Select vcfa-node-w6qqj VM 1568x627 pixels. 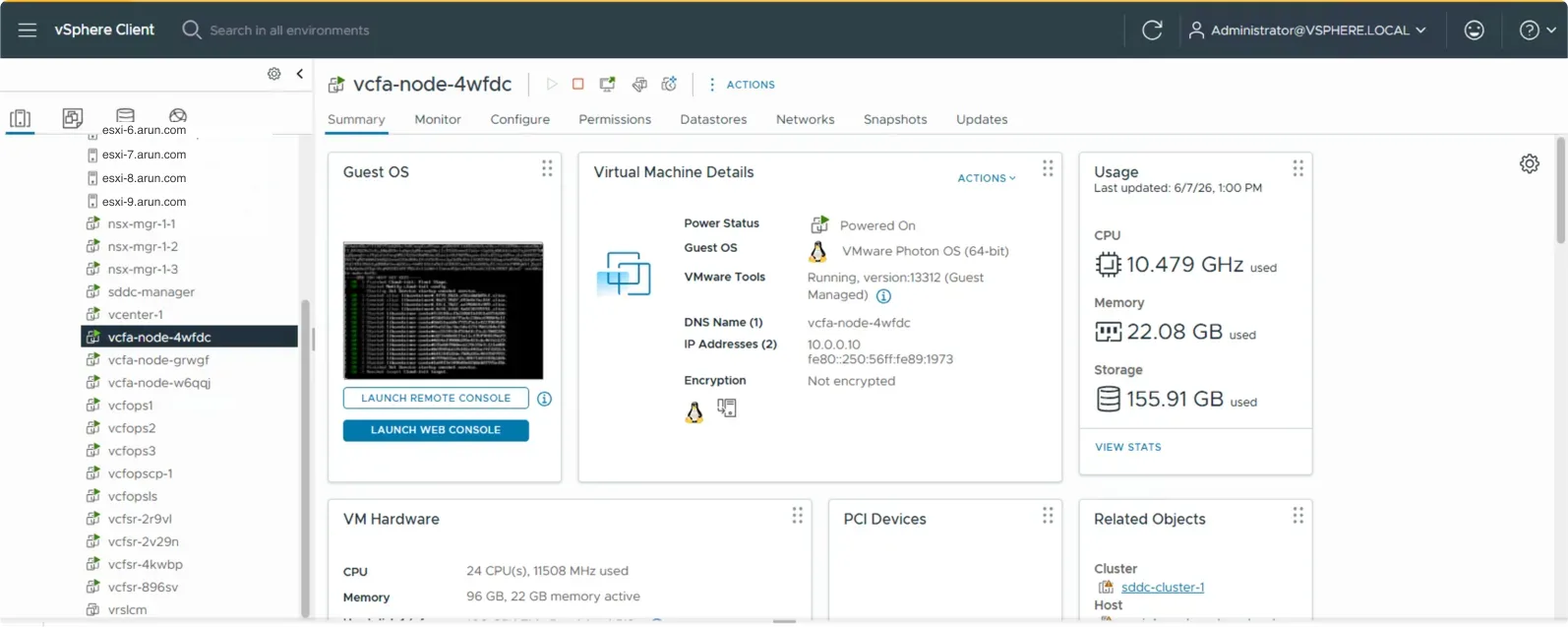(x=159, y=383)
